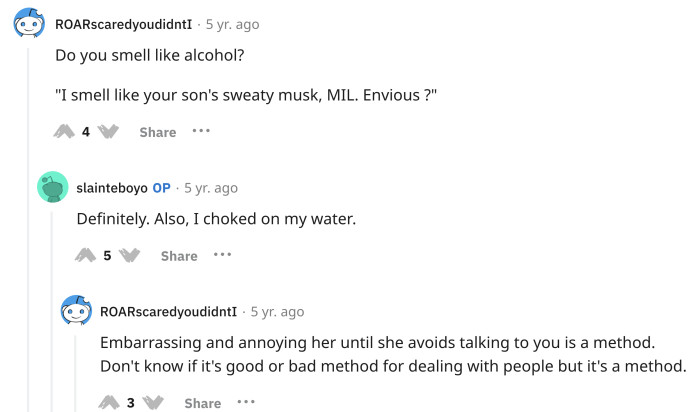This screenshot has width=700, height=412.
Task: Open more options on the top comment
Action: click(x=201, y=131)
